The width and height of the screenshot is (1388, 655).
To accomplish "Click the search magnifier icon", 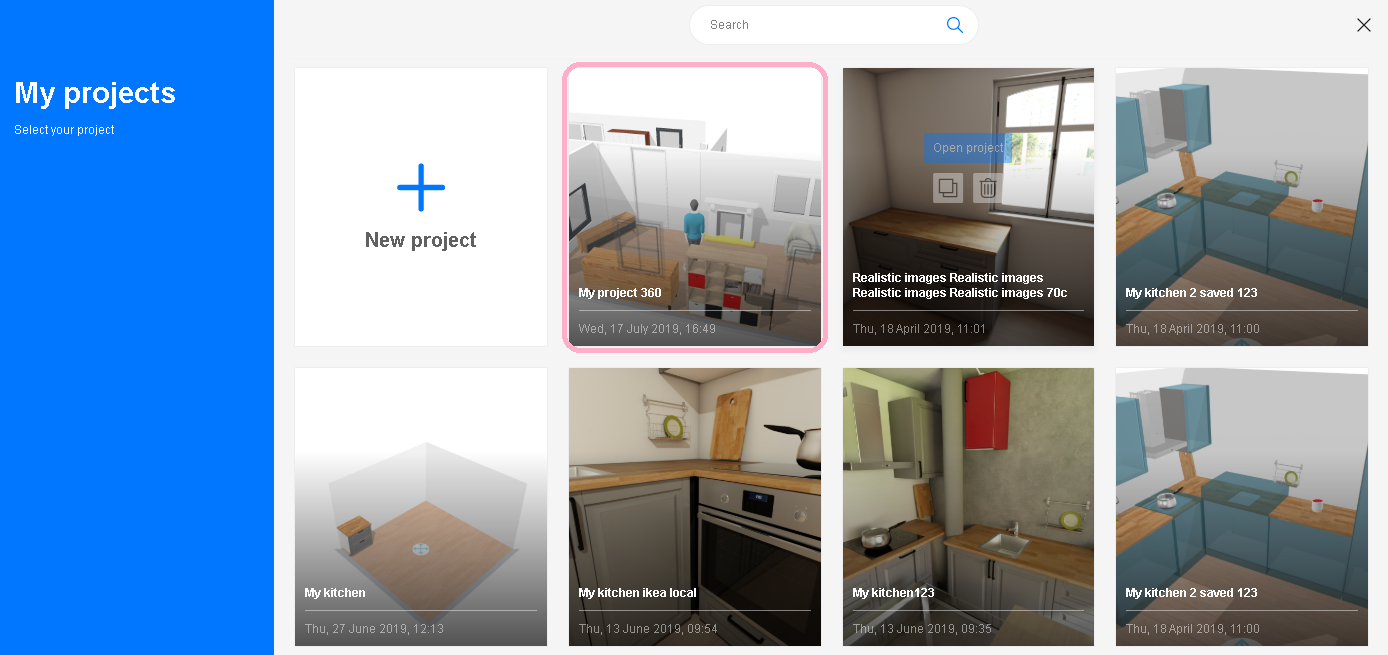I will pos(954,24).
